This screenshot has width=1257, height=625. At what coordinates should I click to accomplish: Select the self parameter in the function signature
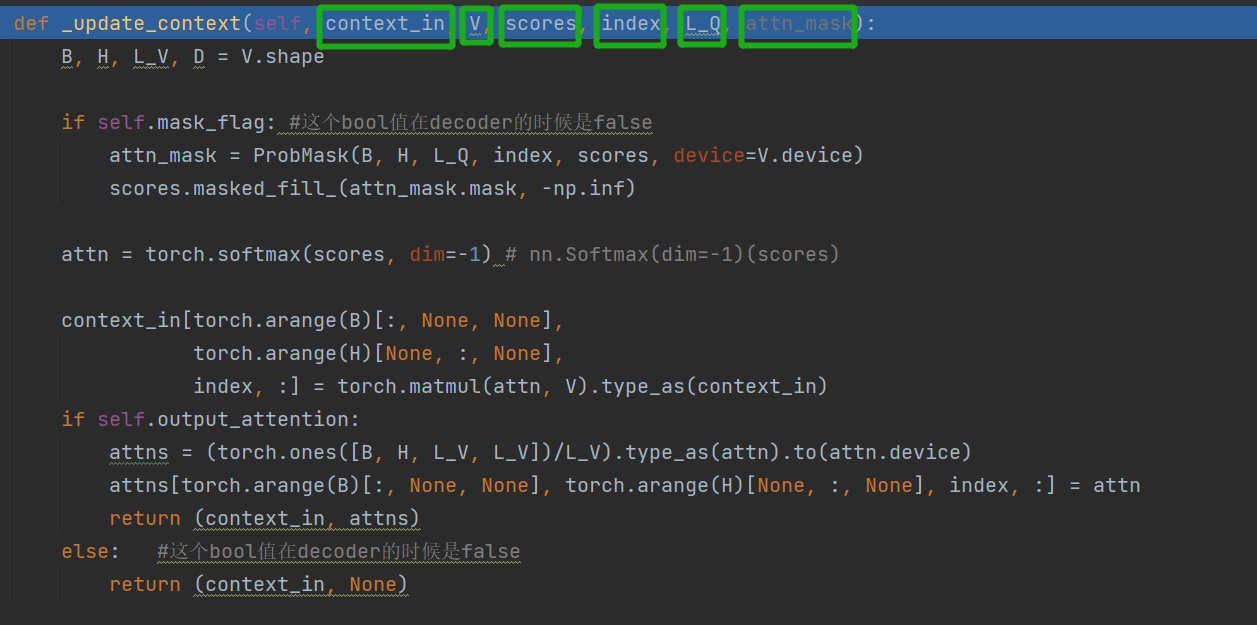277,24
